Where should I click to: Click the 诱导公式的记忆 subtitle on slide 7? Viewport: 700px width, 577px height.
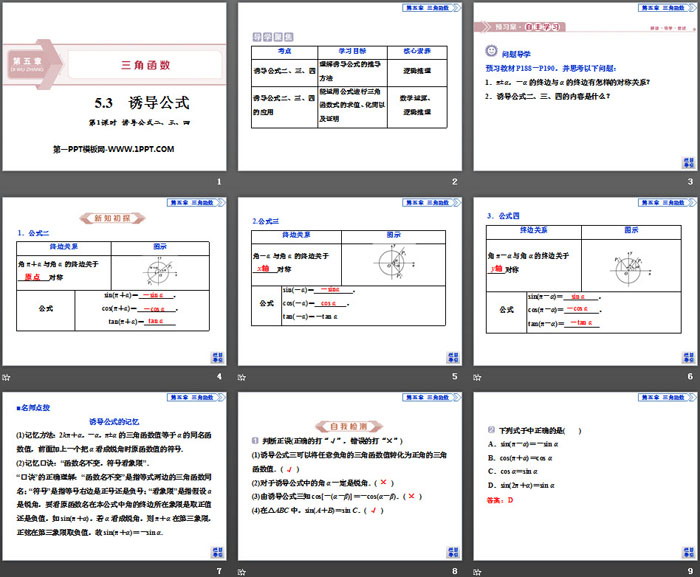114,421
